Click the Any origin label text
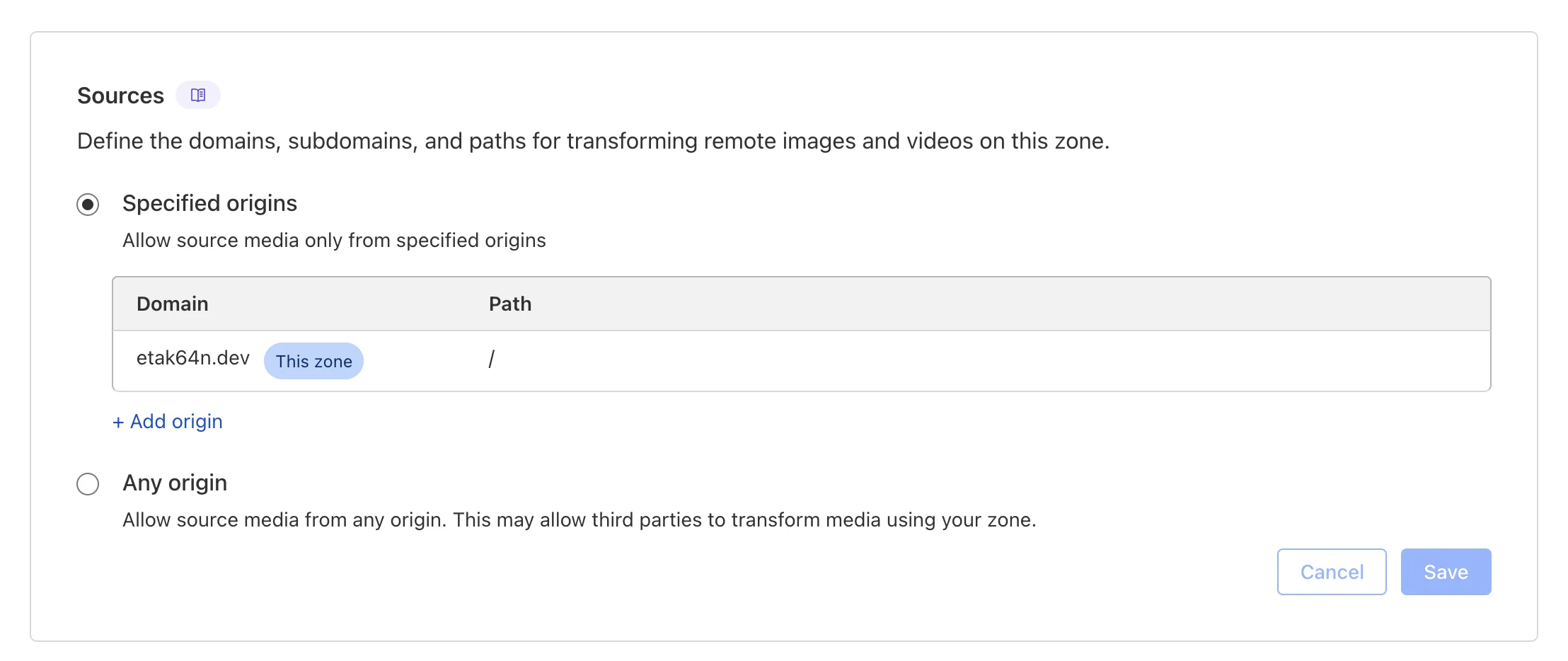This screenshot has height=661, width=1568. tap(175, 483)
